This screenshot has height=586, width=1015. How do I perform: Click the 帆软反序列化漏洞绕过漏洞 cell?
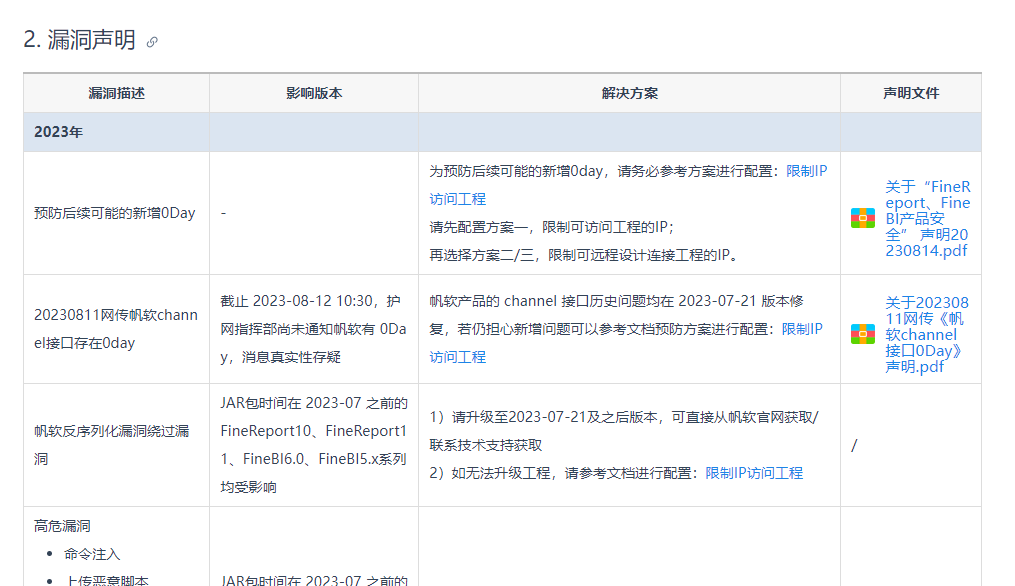pyautogui.click(x=117, y=445)
